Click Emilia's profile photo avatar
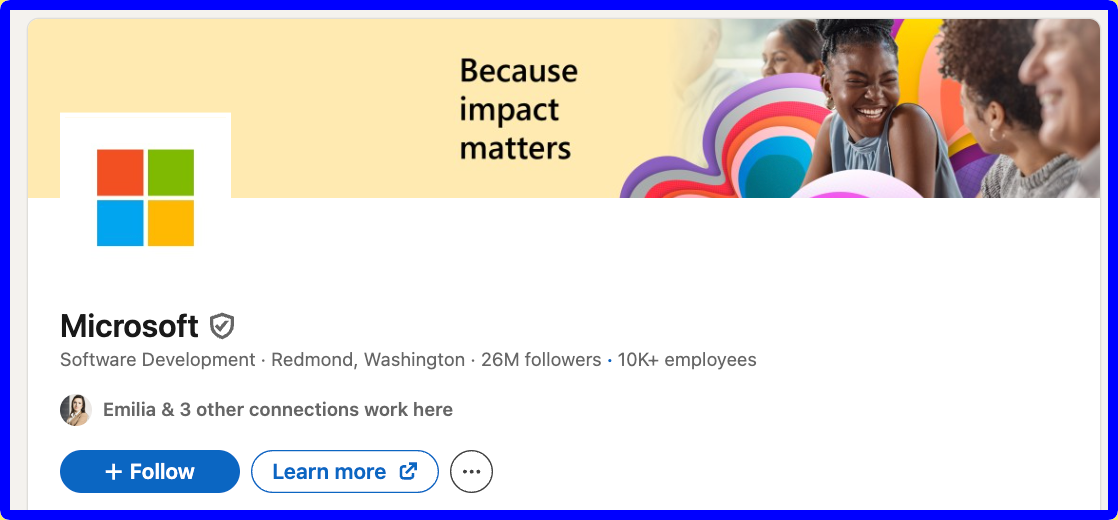 click(x=76, y=409)
